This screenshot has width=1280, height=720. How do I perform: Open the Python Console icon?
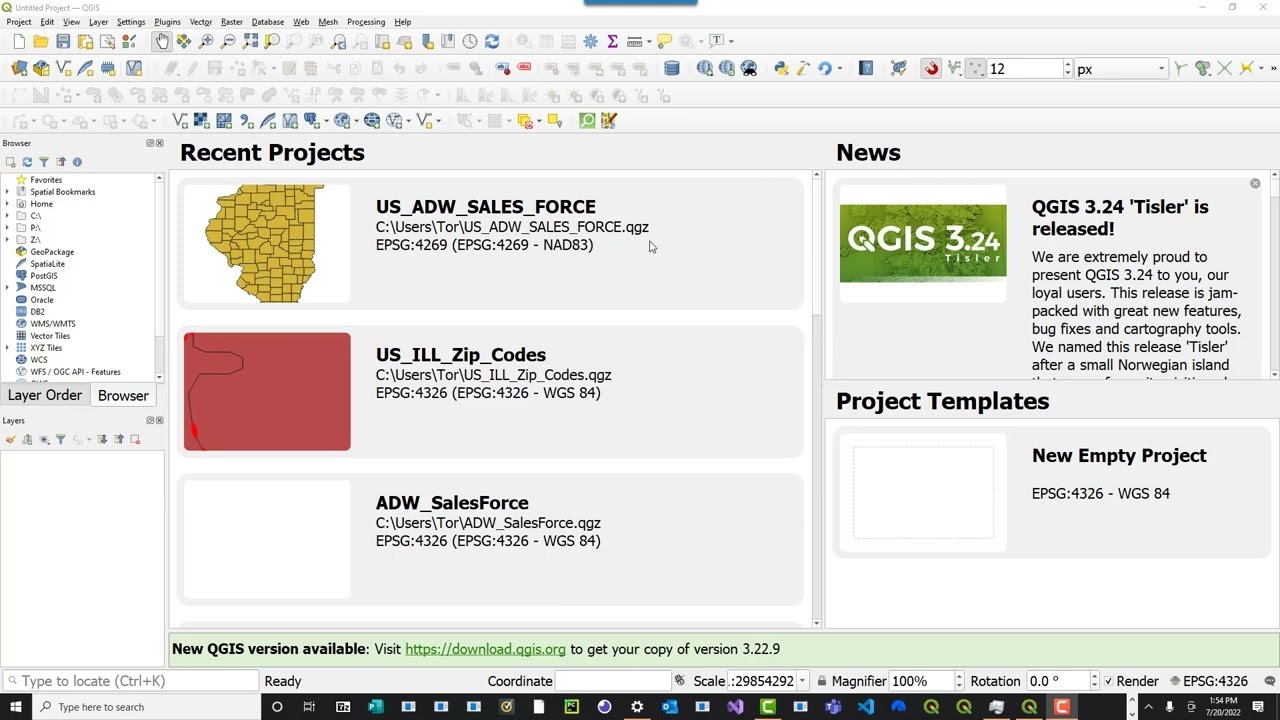point(781,68)
